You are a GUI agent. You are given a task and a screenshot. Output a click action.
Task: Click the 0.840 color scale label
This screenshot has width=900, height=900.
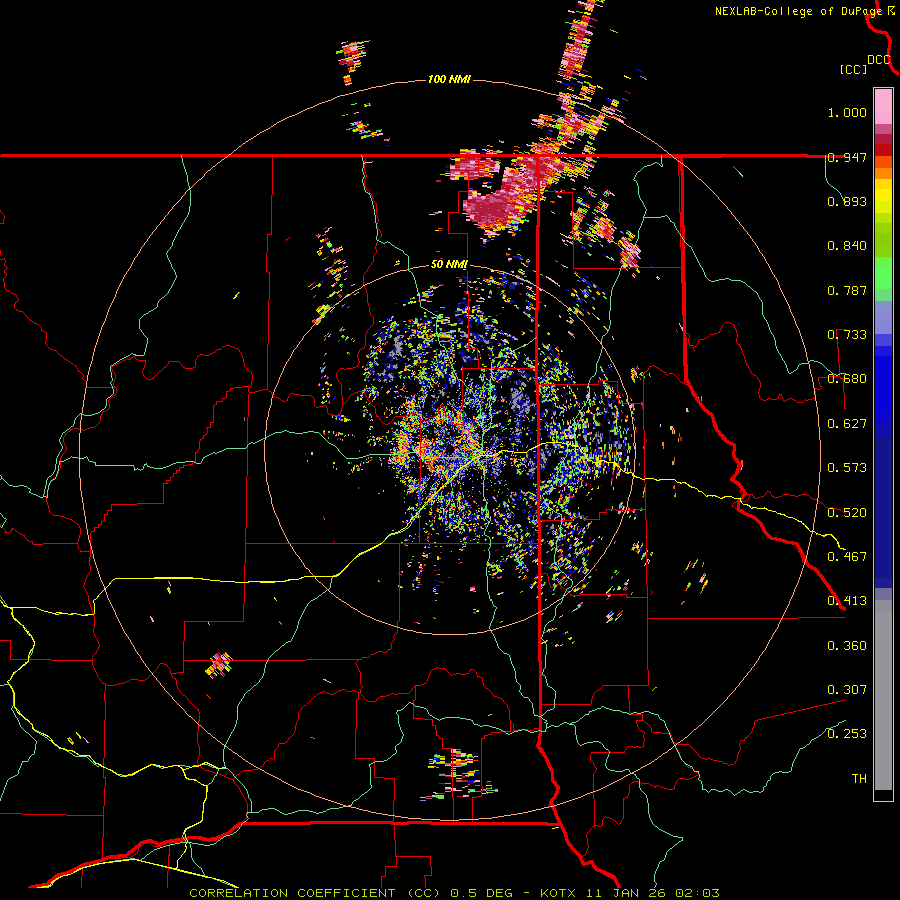tap(847, 246)
